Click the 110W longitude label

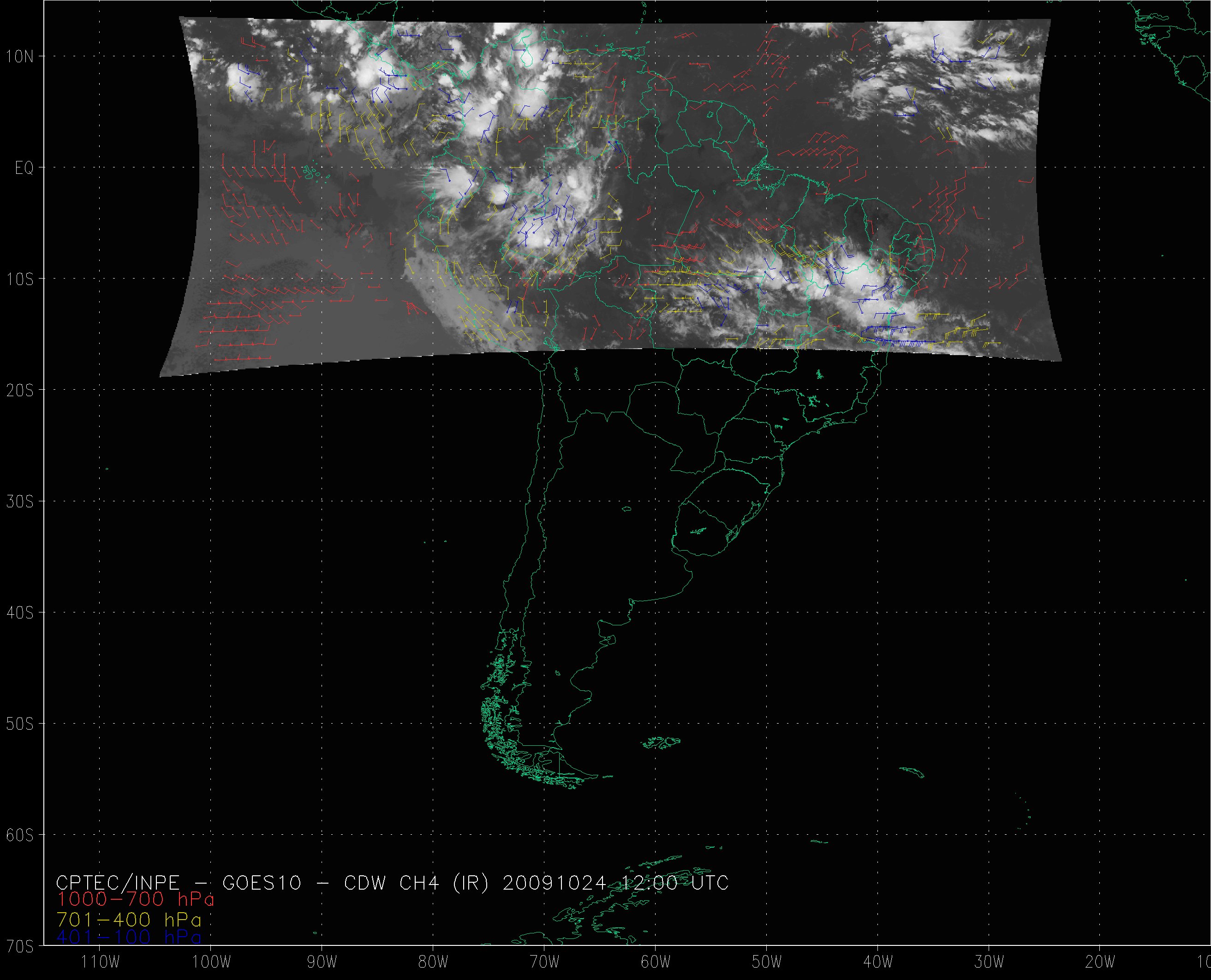[100, 962]
